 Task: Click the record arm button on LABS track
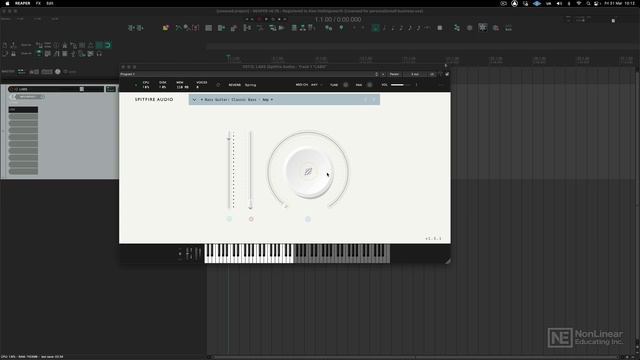click(11, 89)
